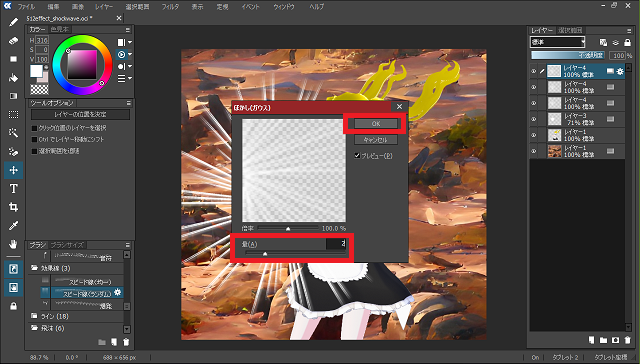The image size is (640, 364).
Task: Click the preview zoom 倍率 slider
Action: tap(288, 229)
